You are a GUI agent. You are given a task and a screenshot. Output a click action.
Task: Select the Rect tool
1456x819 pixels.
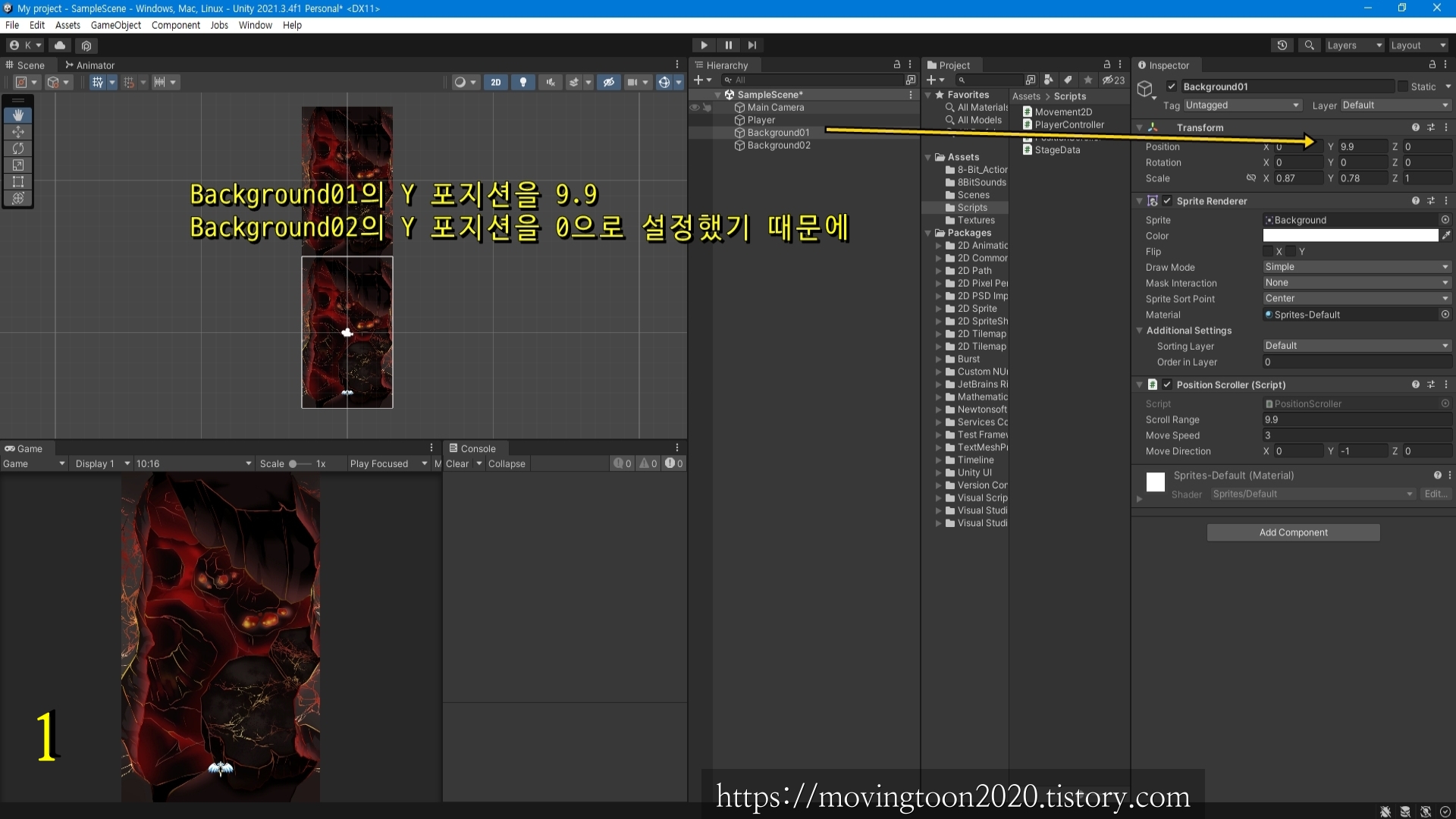[18, 182]
